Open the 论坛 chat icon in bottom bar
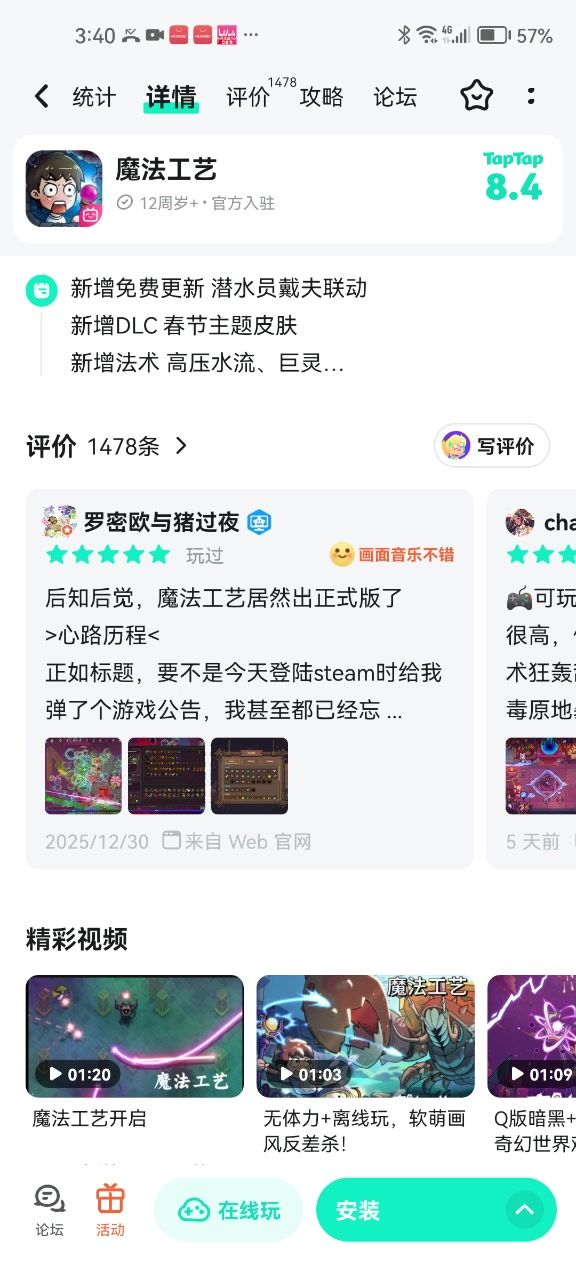 pyautogui.click(x=49, y=1210)
